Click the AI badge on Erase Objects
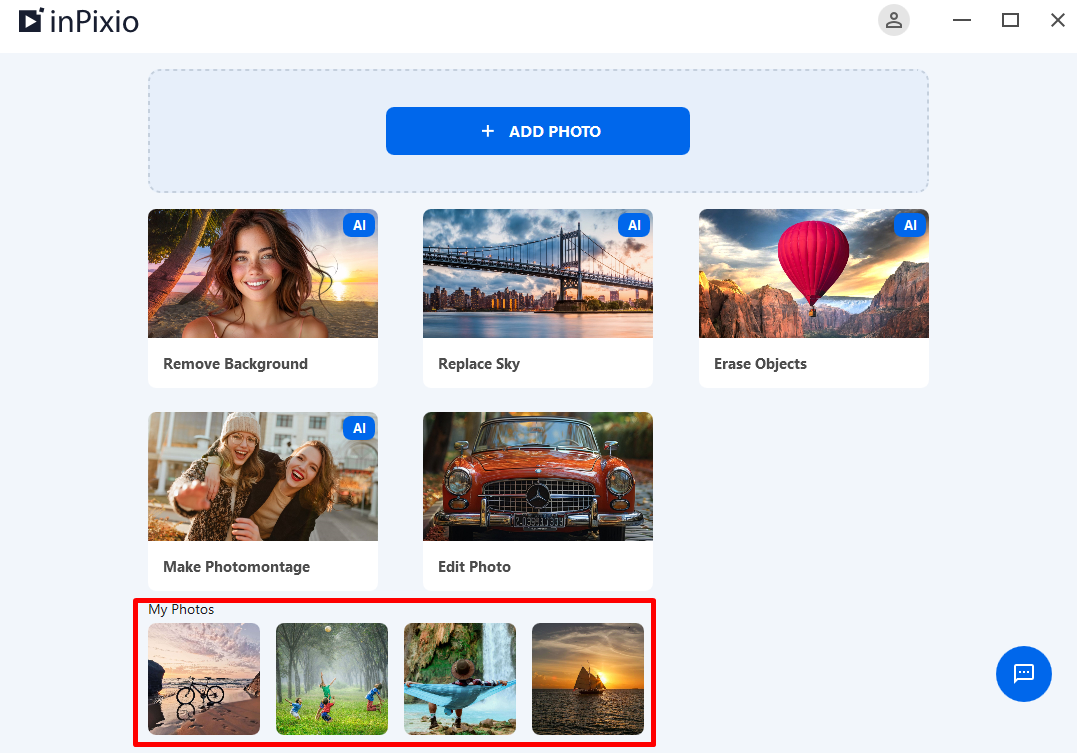The width and height of the screenshot is (1077, 753). click(x=910, y=225)
